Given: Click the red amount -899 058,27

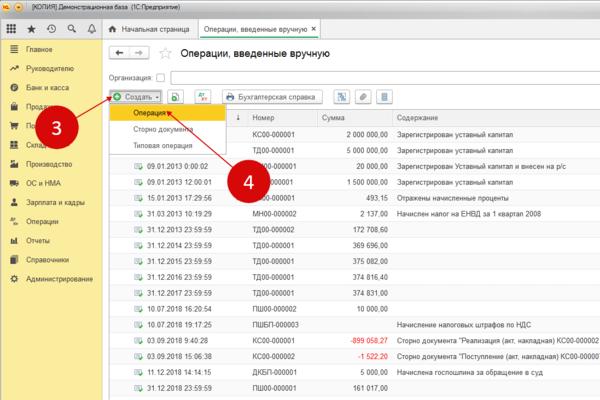Looking at the screenshot, I should click(x=369, y=341).
